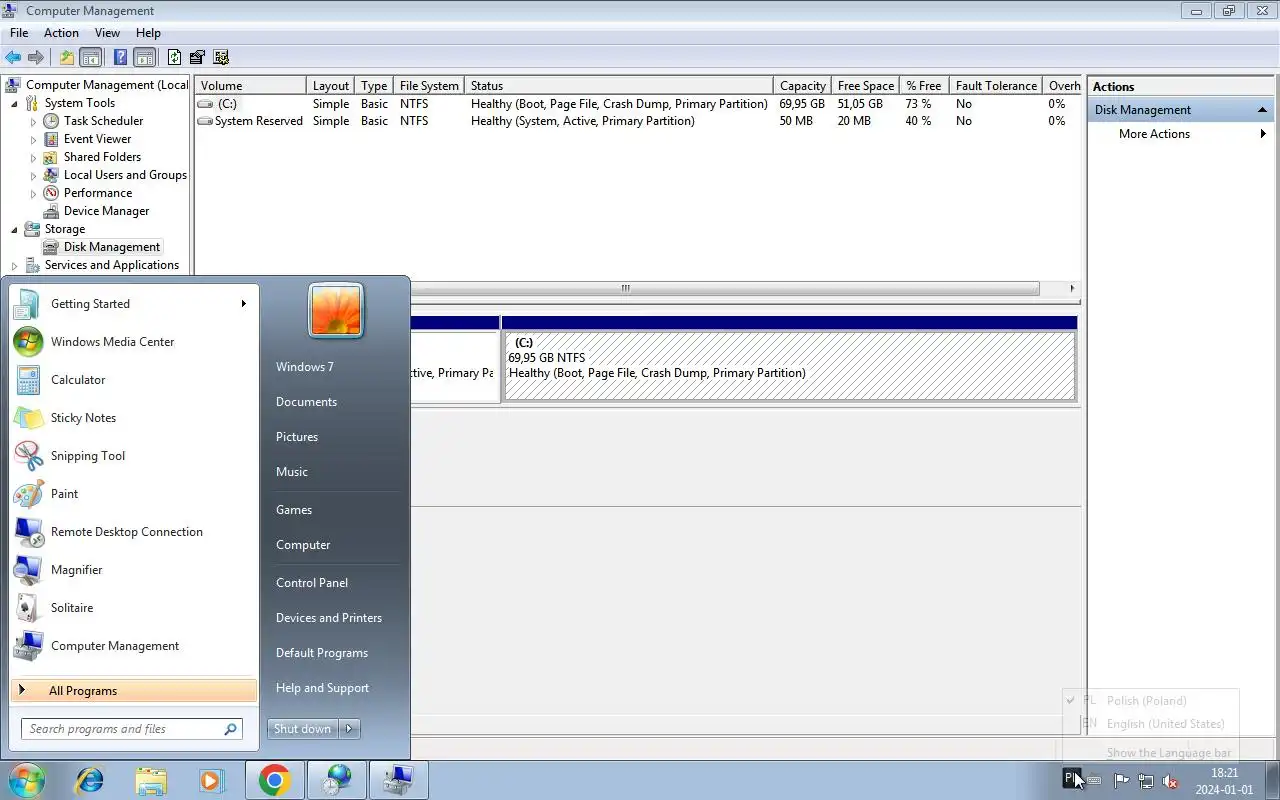Select the Task Scheduler icon in the tree
Viewport: 1280px width, 800px height.
coord(51,121)
